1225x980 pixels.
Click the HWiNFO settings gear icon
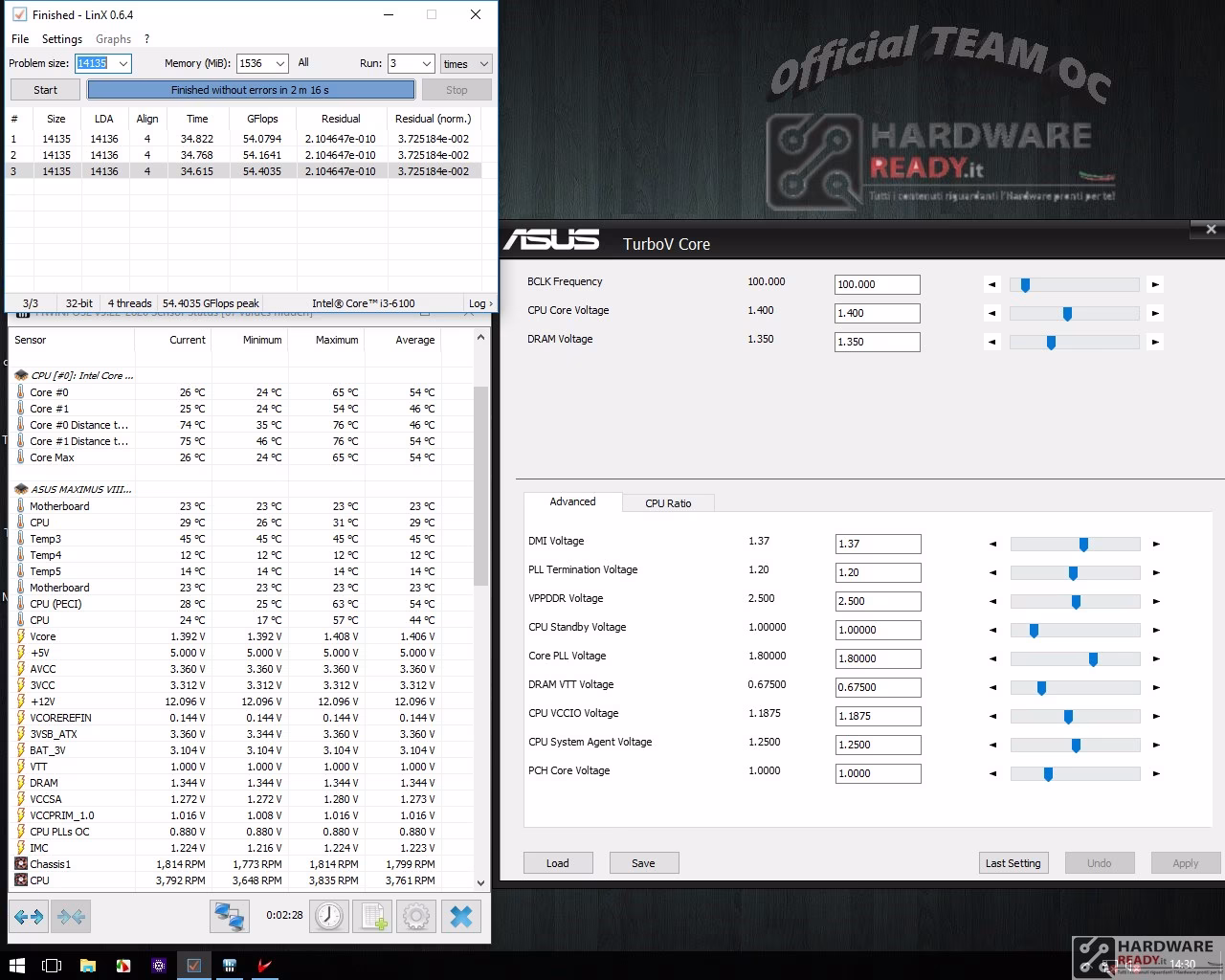(x=416, y=916)
